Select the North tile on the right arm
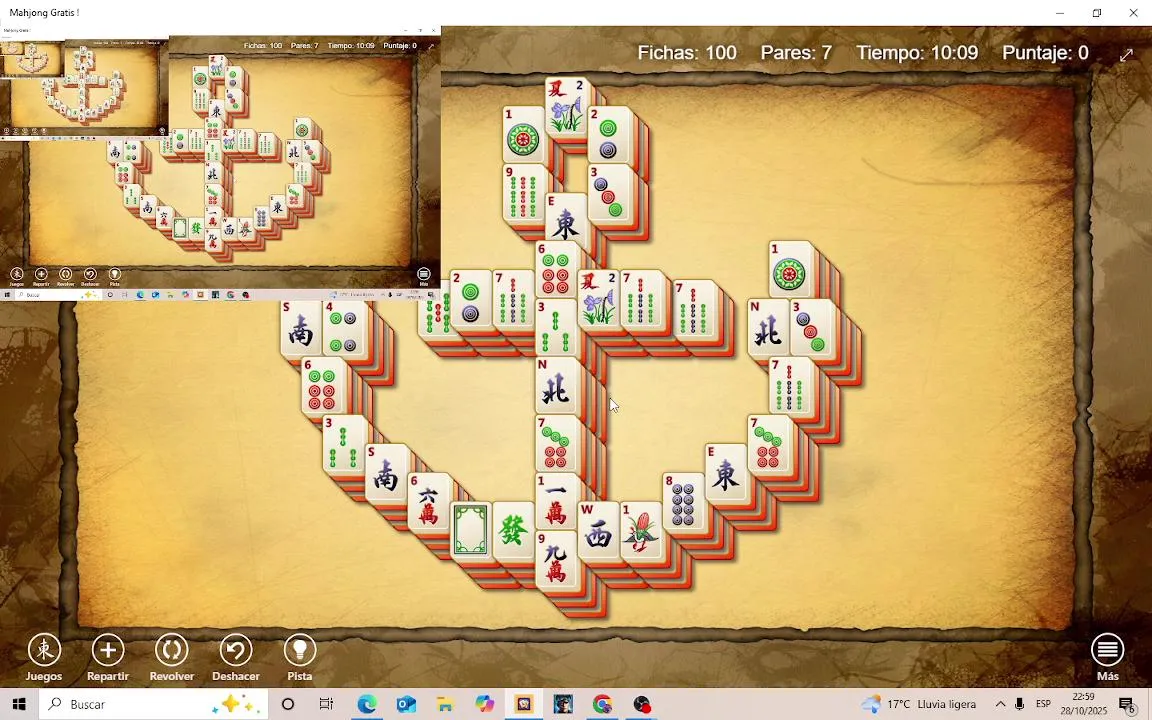The height and width of the screenshot is (720, 1152). tap(768, 327)
